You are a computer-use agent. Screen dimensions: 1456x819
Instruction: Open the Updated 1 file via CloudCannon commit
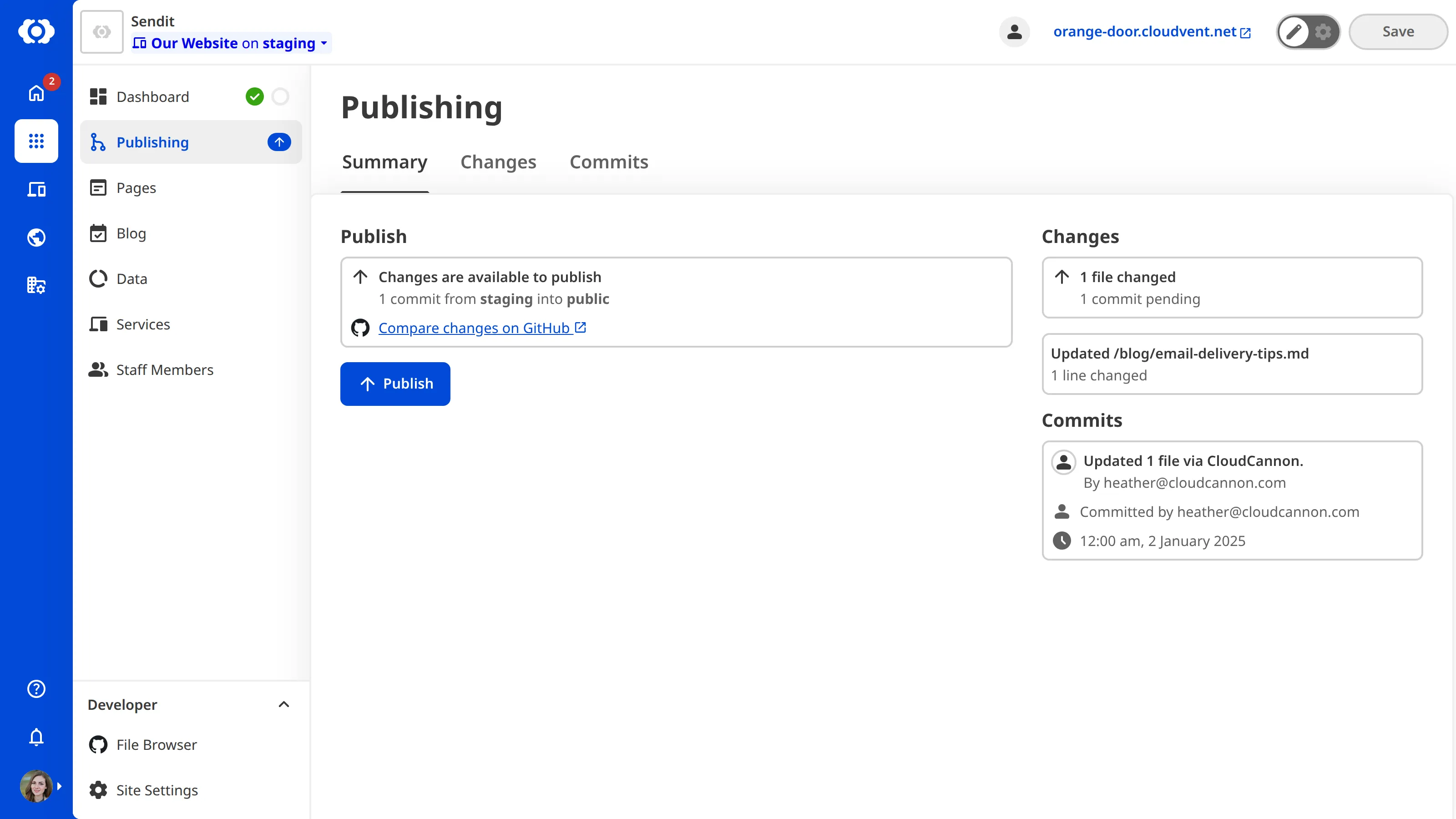point(1232,500)
